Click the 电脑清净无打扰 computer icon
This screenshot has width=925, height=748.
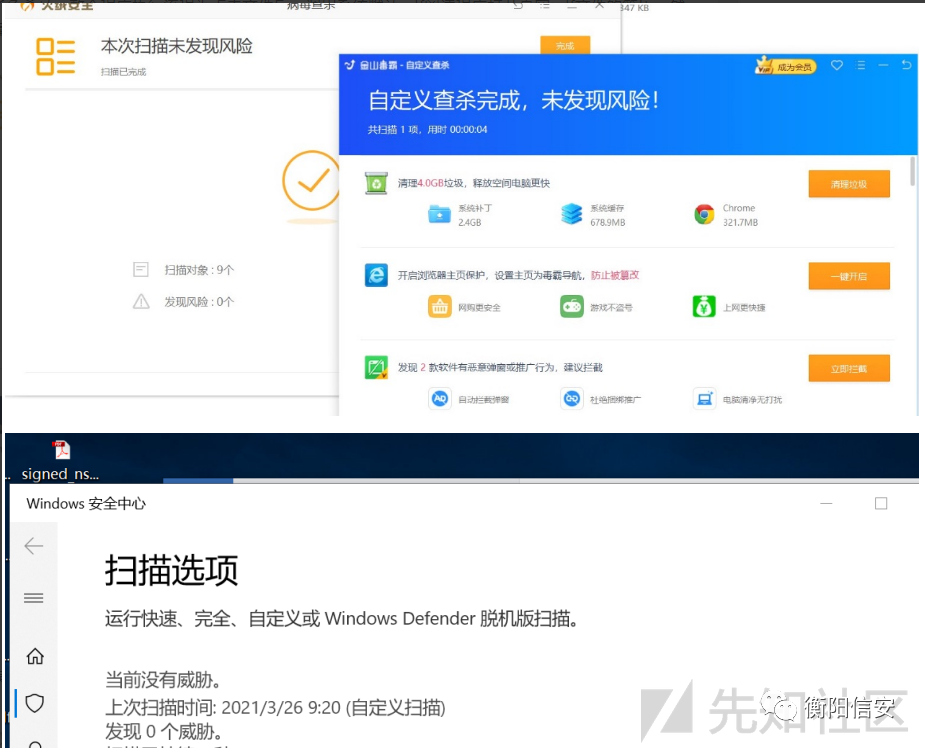(x=704, y=399)
